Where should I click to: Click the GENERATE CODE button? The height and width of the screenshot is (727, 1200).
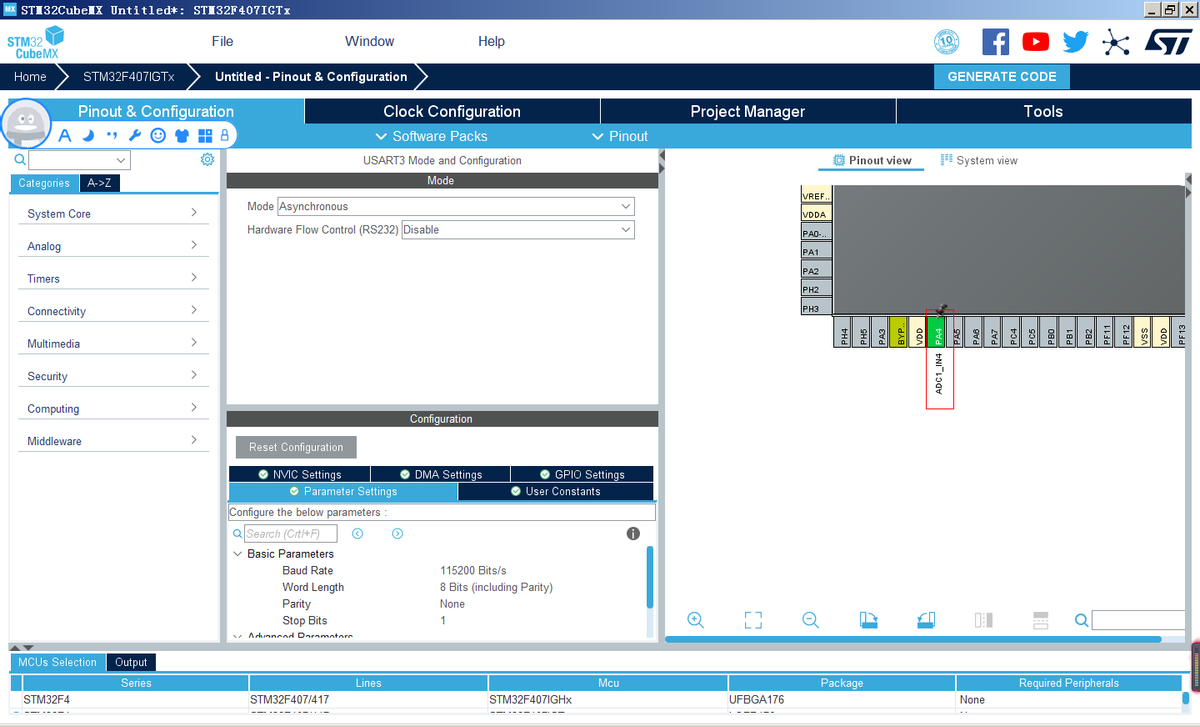[1001, 76]
